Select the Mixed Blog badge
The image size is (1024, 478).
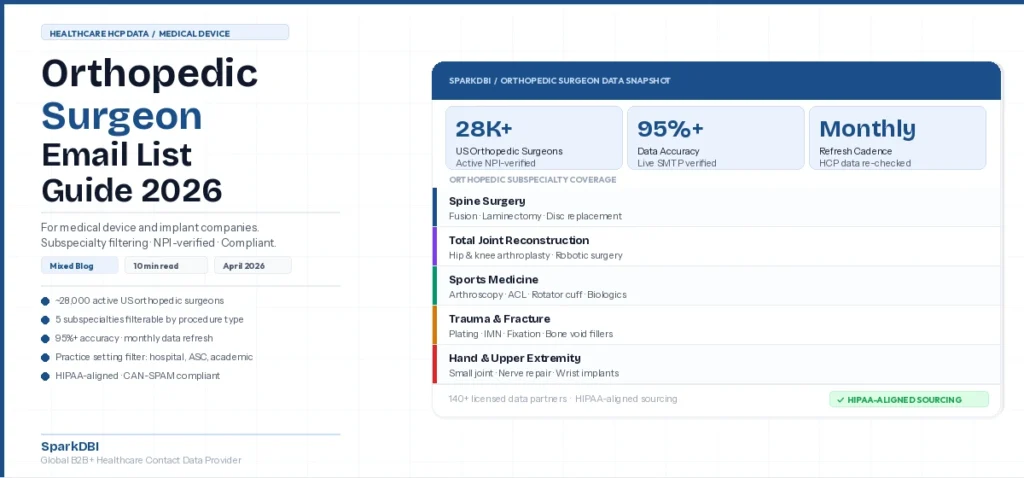click(x=78, y=266)
